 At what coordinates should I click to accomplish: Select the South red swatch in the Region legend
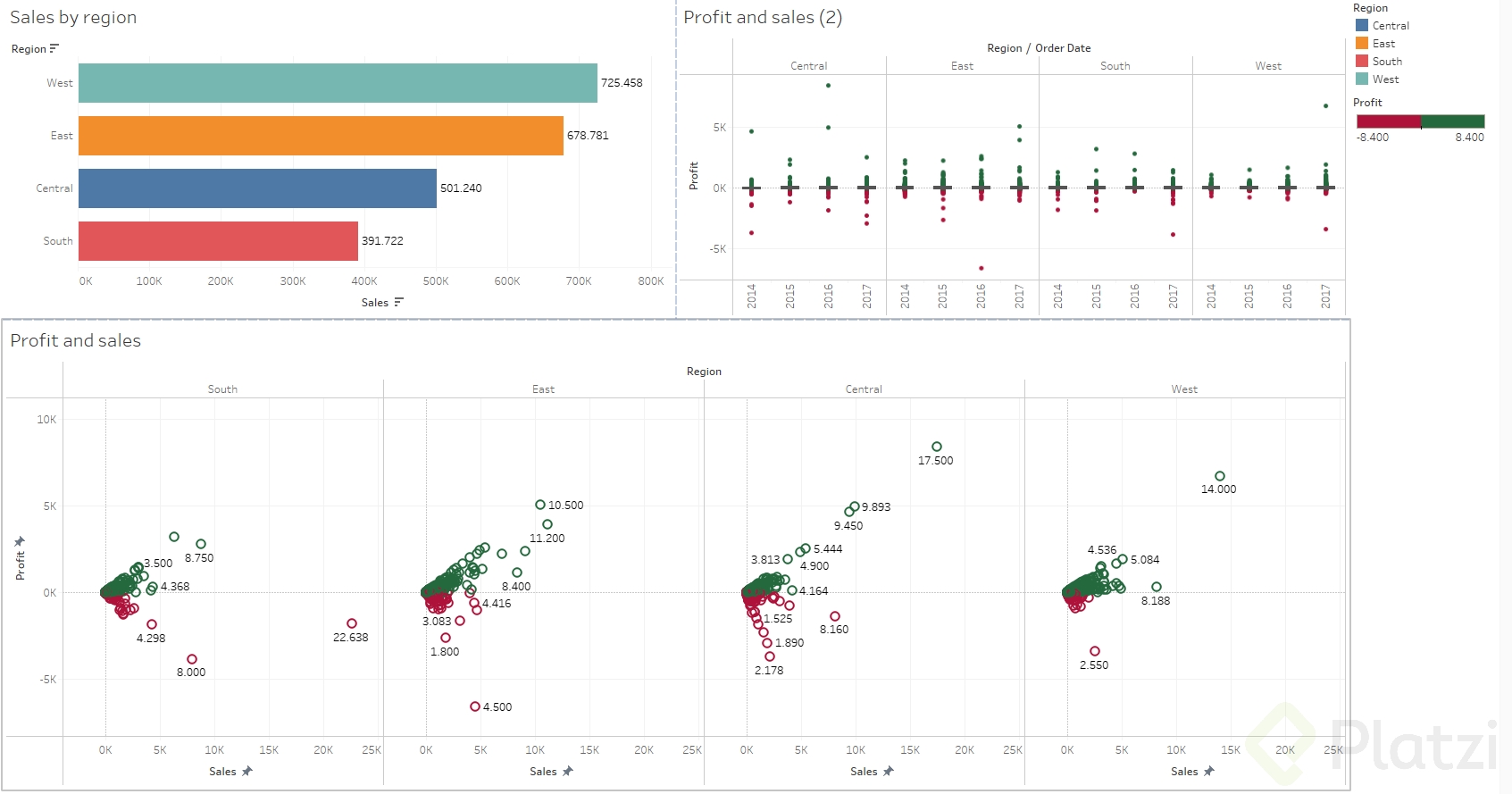[x=1362, y=61]
